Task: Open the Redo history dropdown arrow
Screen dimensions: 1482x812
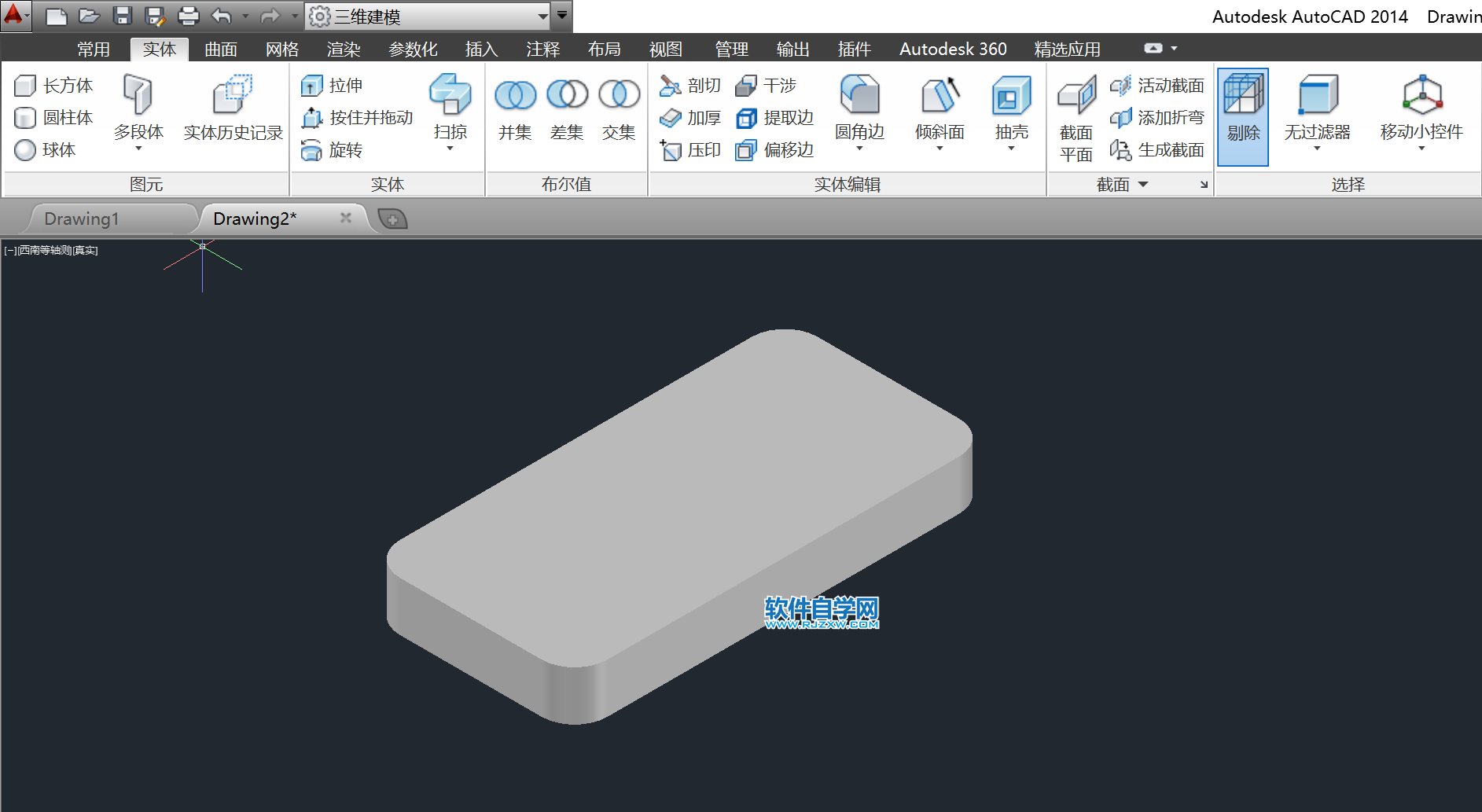Action: point(295,16)
